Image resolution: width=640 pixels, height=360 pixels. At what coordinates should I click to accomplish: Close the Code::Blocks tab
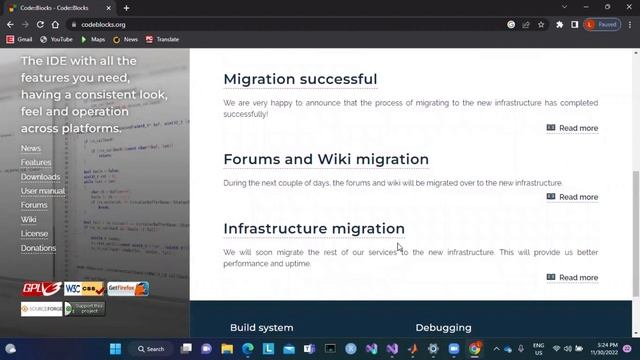coord(109,8)
